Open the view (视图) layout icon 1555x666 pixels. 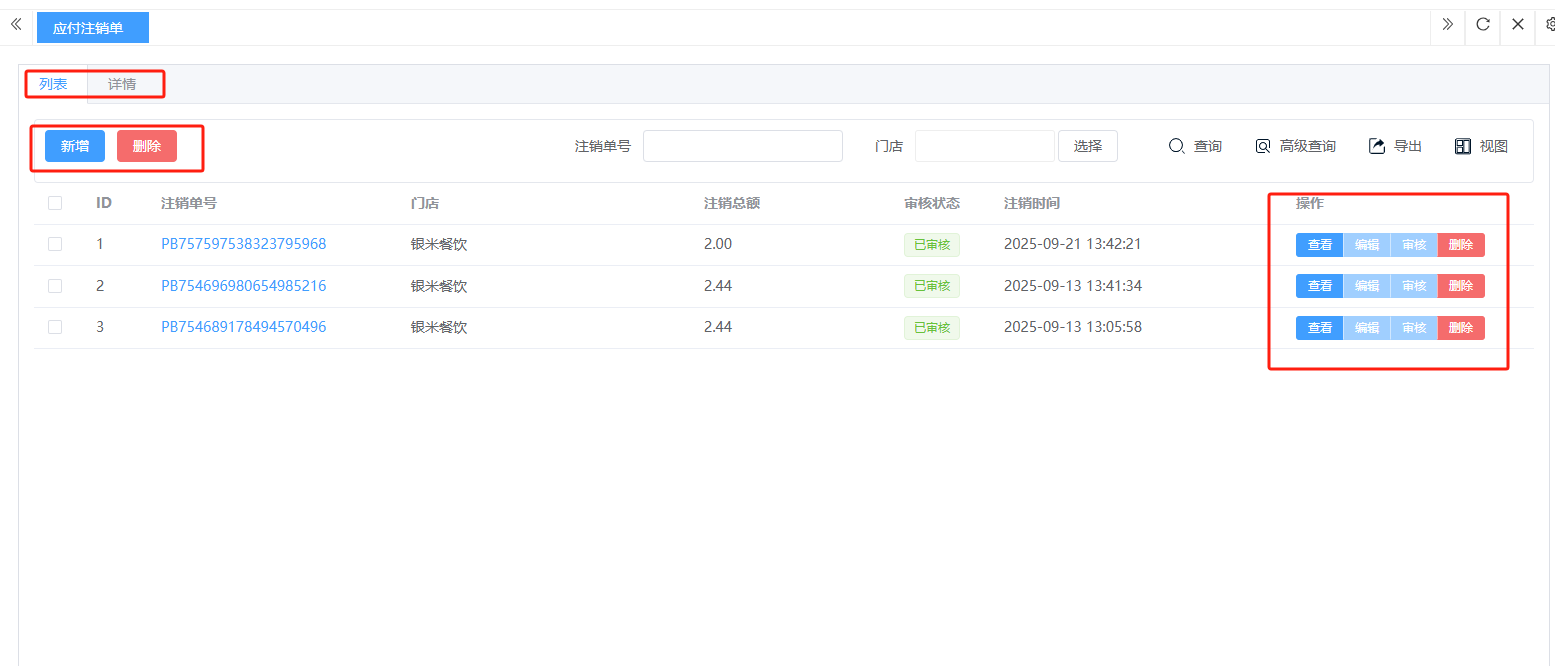1463,146
